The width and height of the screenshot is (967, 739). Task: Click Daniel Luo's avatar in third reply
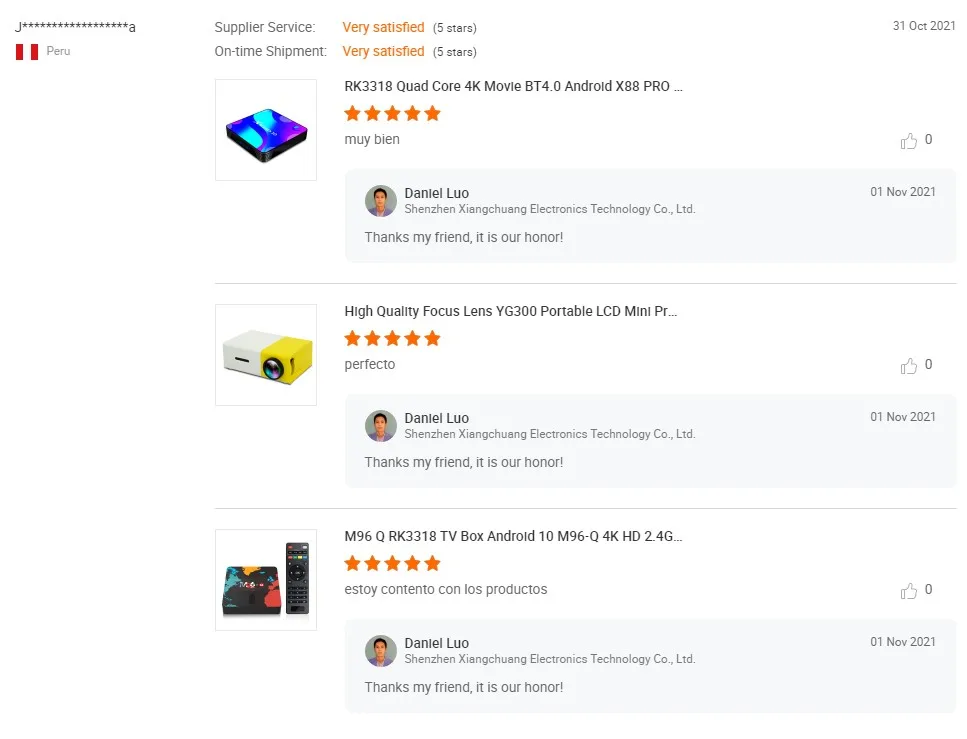pyautogui.click(x=381, y=651)
